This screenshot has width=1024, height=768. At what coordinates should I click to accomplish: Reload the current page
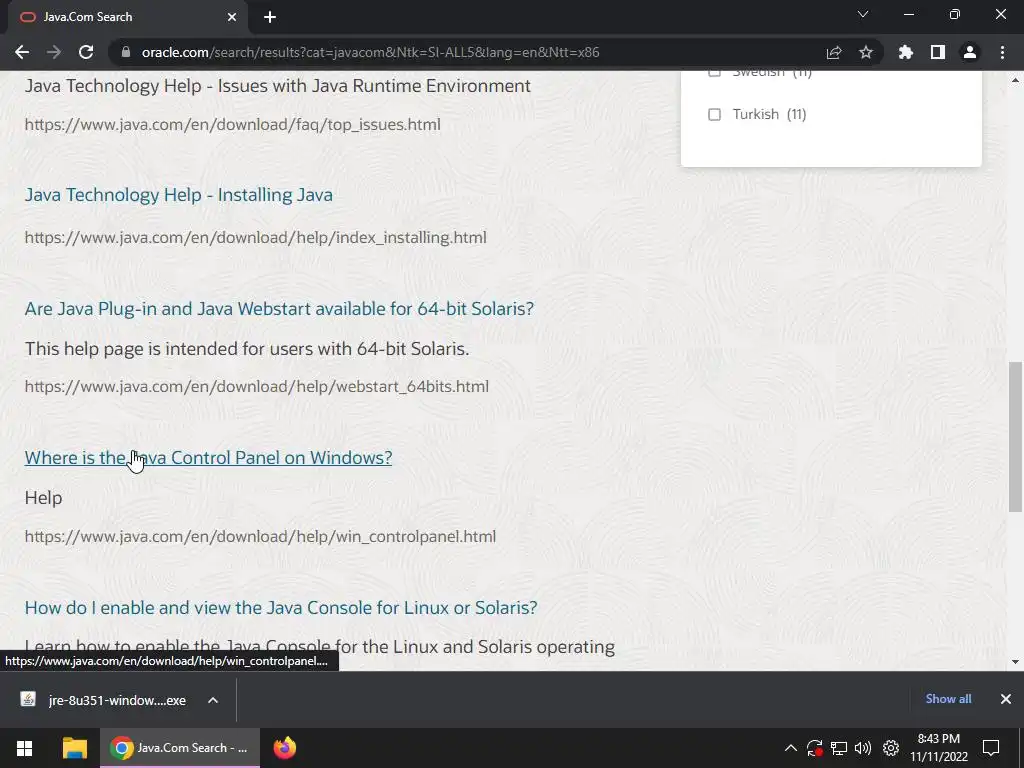tap(86, 52)
